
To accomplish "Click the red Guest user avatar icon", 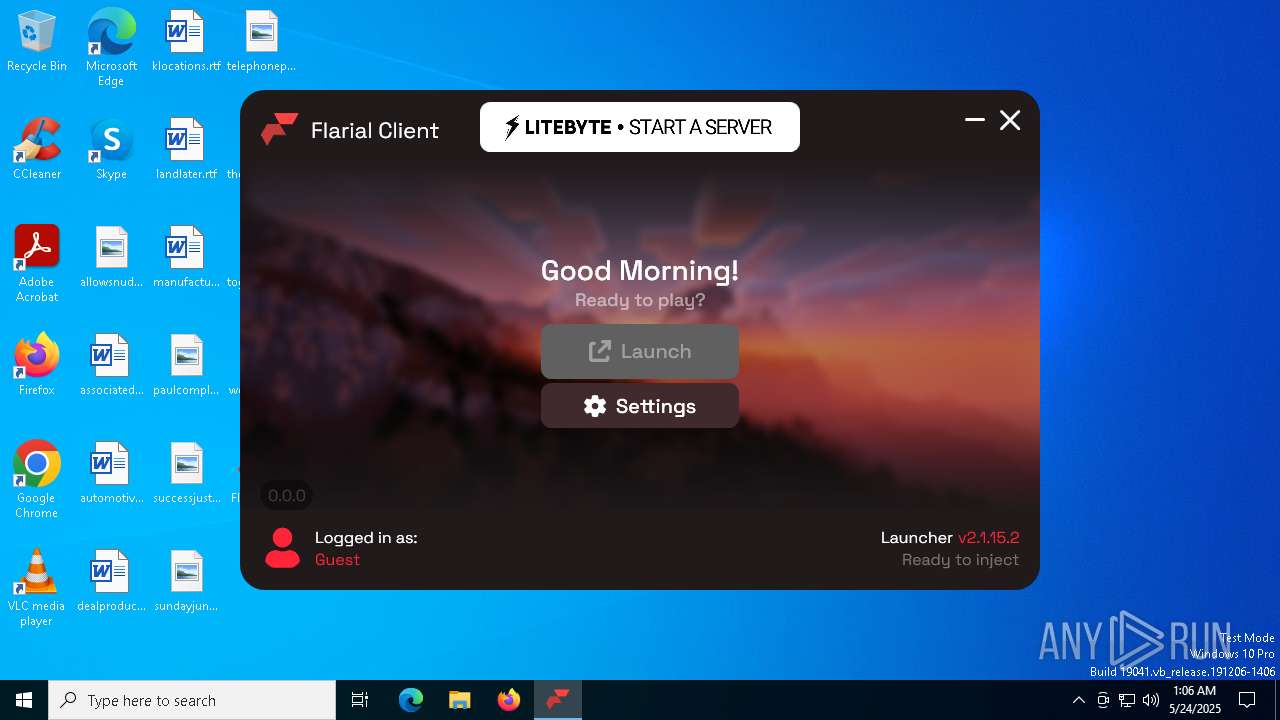I will click(x=282, y=548).
